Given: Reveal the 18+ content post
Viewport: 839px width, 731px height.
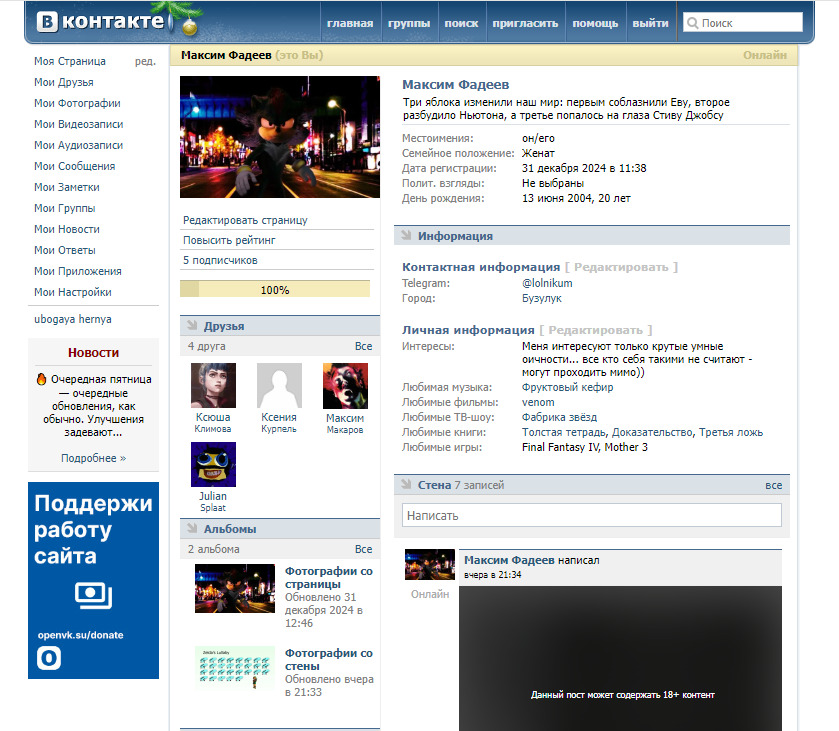Looking at the screenshot, I should click(x=620, y=658).
